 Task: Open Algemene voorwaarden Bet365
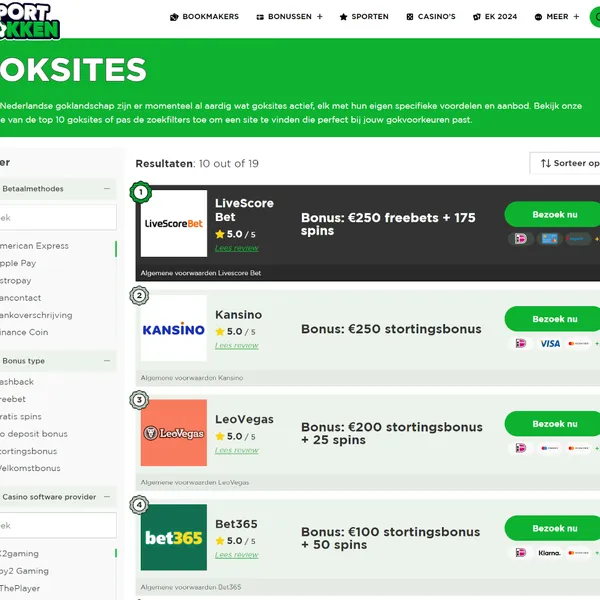(x=191, y=587)
